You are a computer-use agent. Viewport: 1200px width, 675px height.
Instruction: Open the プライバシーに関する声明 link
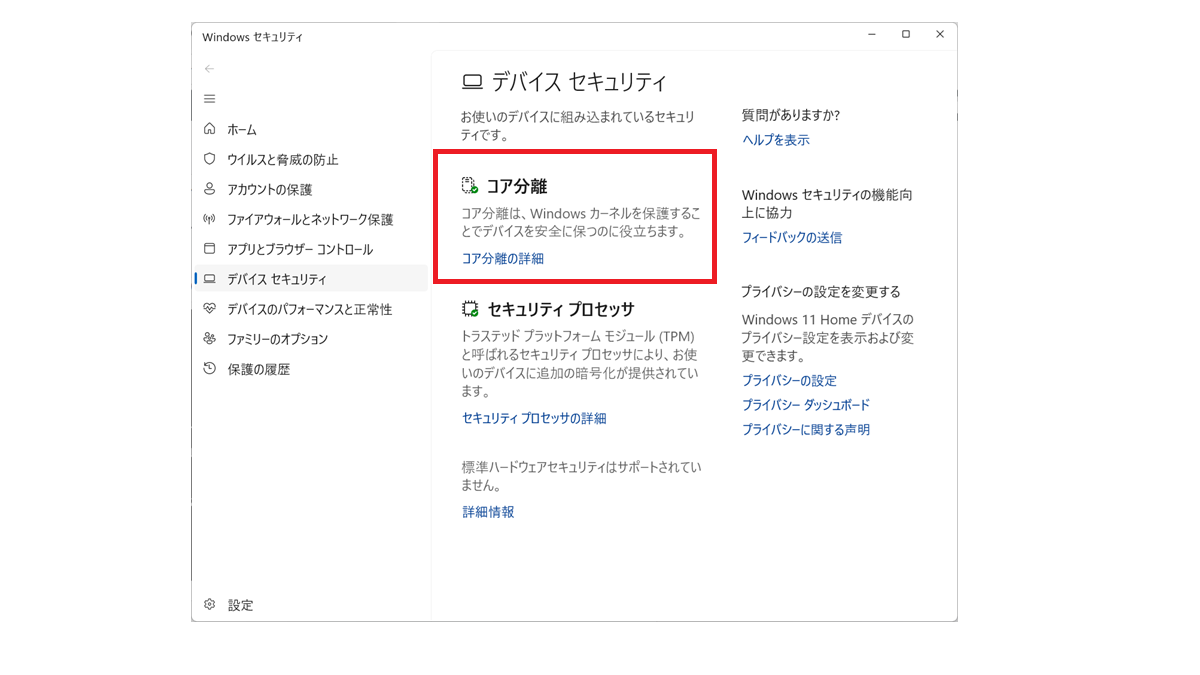[x=806, y=430]
